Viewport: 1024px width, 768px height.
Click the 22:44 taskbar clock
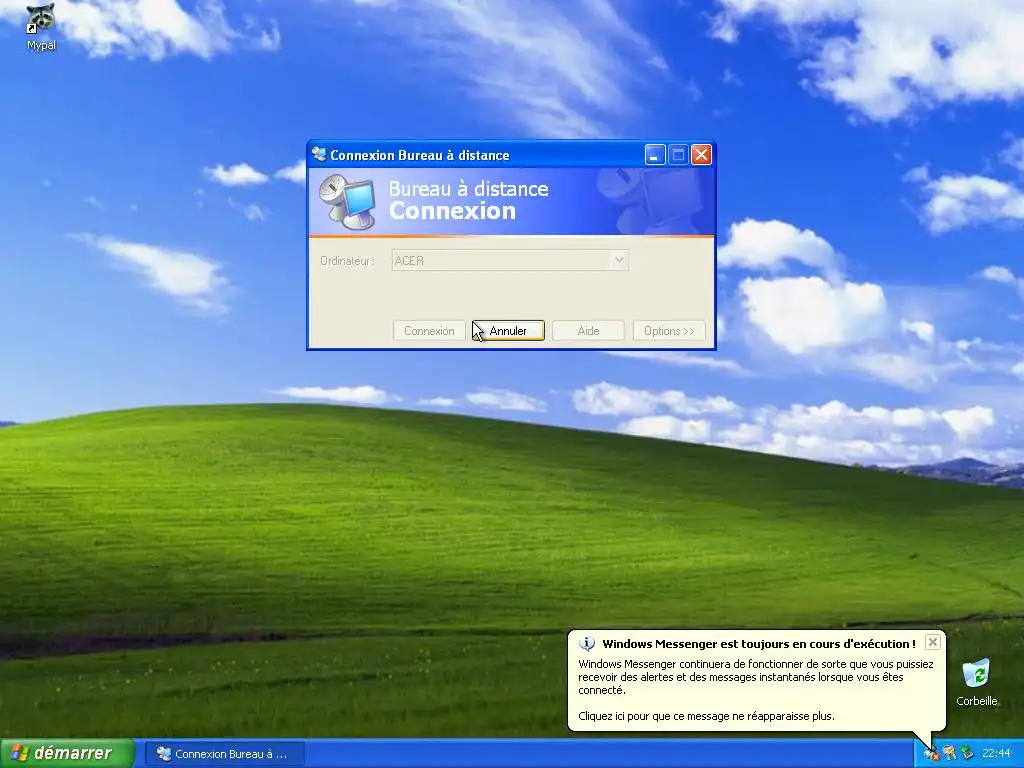pos(996,754)
